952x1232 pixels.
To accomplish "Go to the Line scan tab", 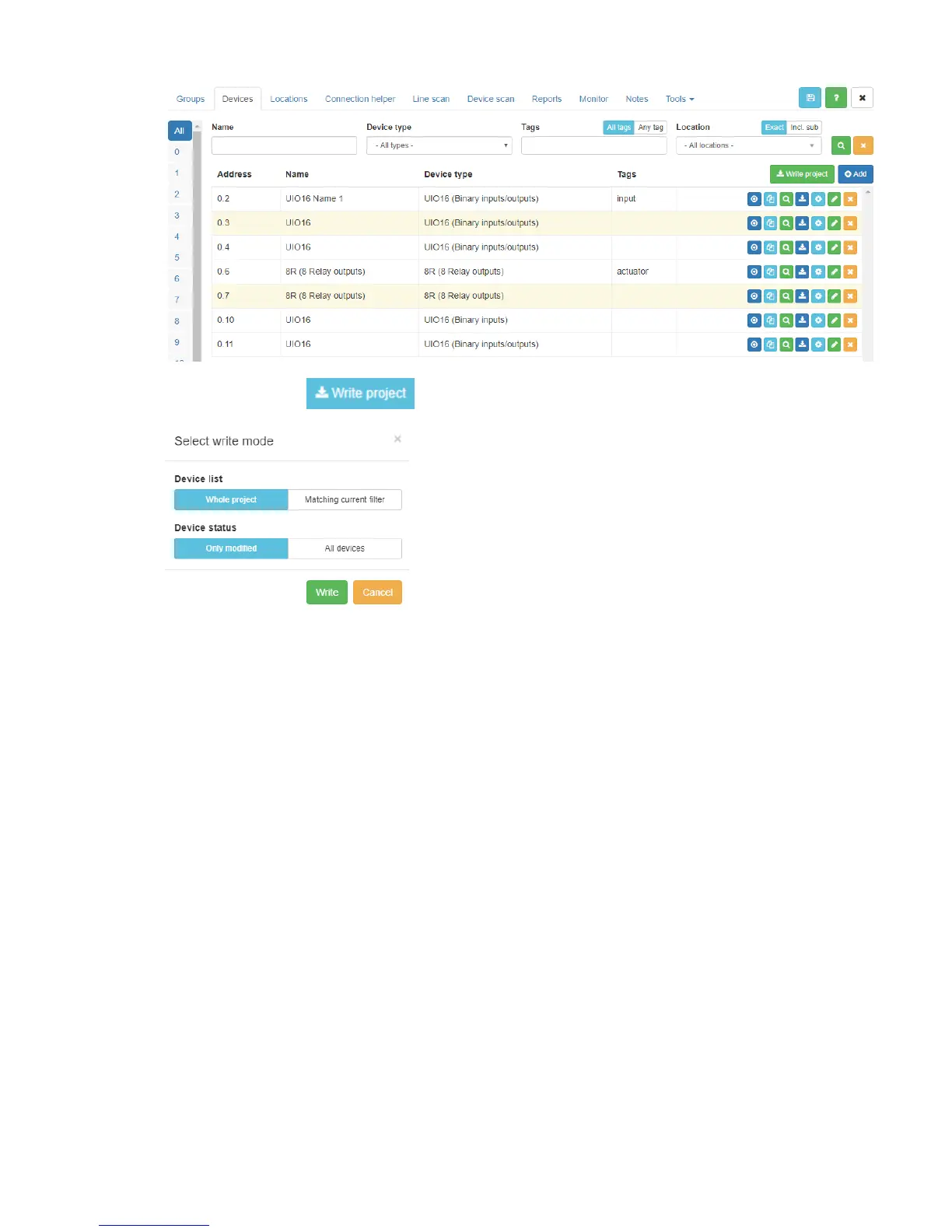I will coord(431,99).
